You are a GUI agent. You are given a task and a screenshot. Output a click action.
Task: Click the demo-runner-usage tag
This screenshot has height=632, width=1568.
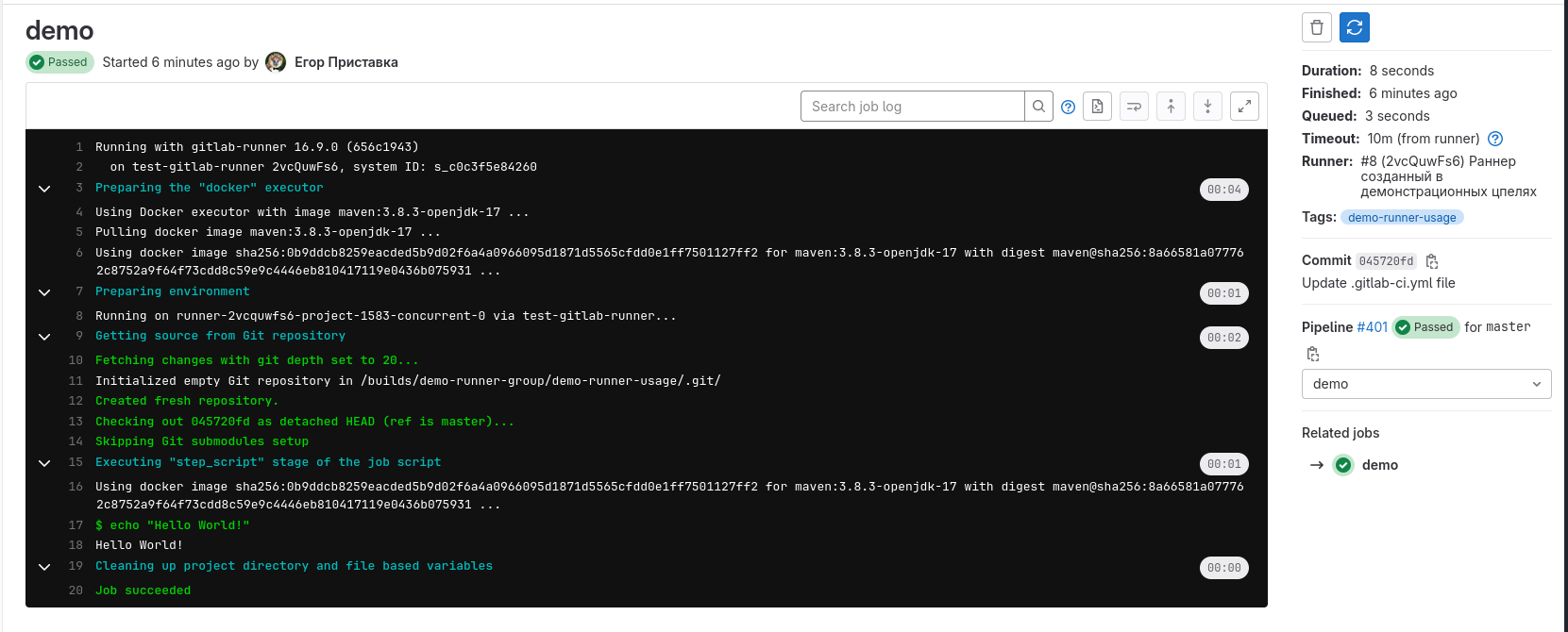pyautogui.click(x=1402, y=218)
